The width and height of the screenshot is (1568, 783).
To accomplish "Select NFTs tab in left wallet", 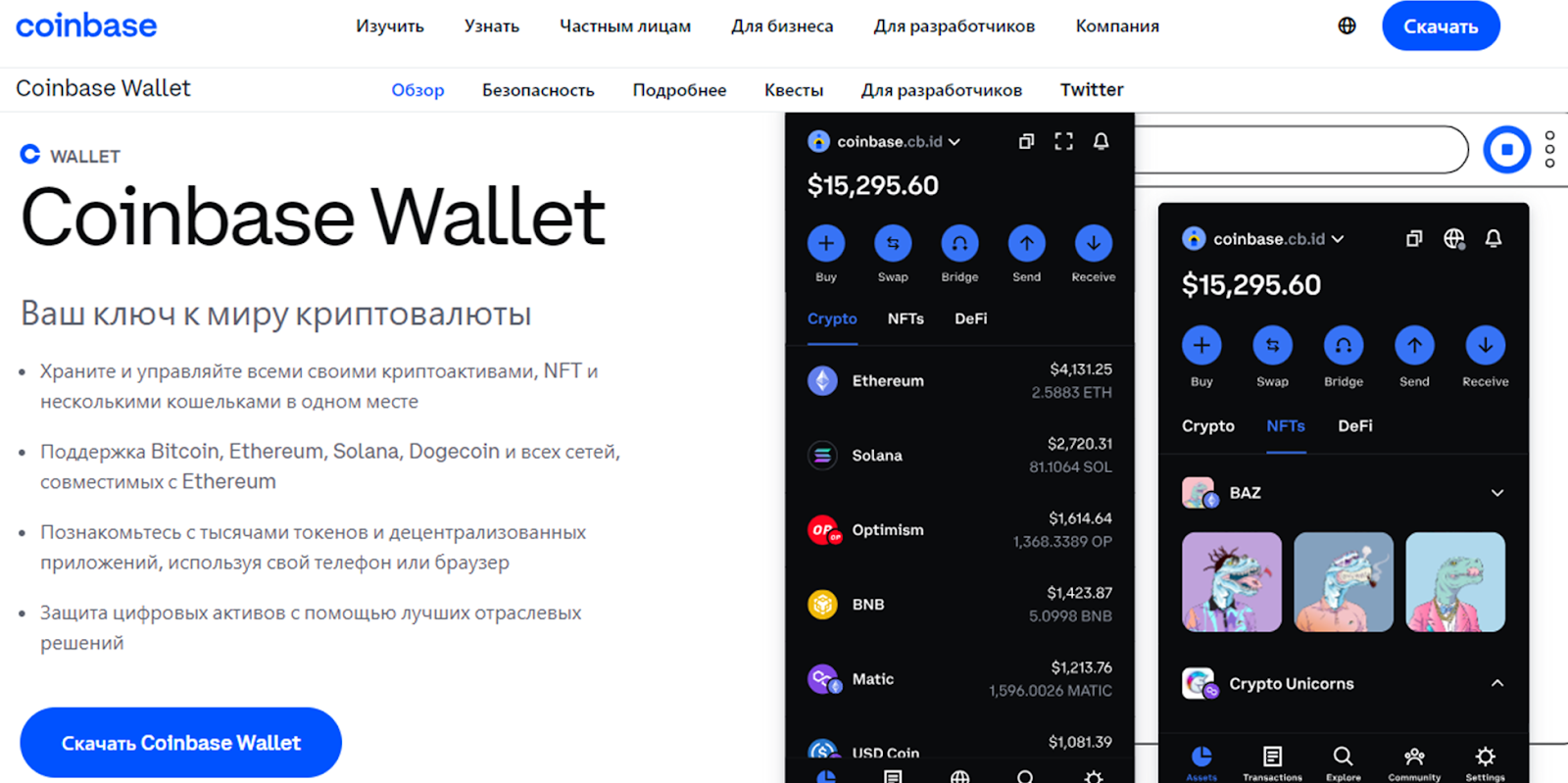I will tap(906, 319).
